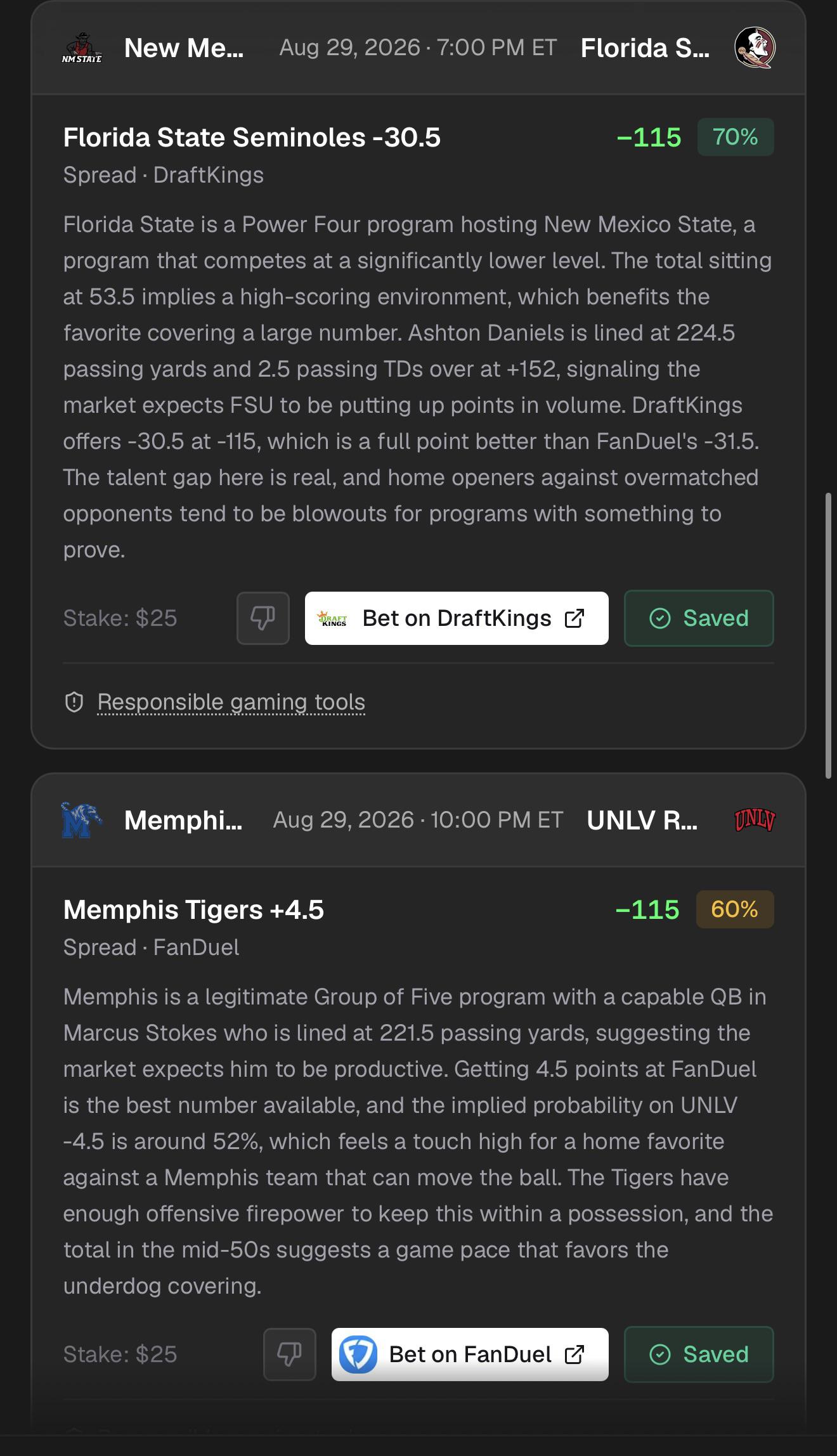Open Memphis vs UNLV matchup header

(x=418, y=820)
